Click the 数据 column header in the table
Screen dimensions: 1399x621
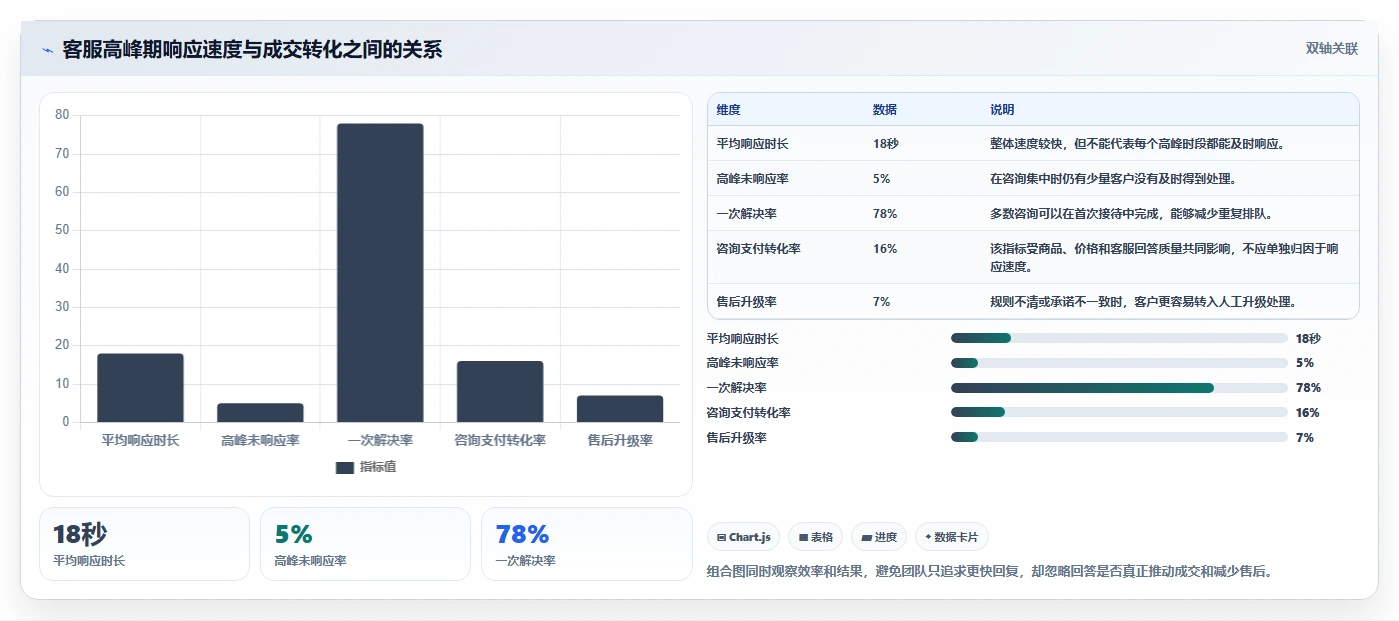885,109
